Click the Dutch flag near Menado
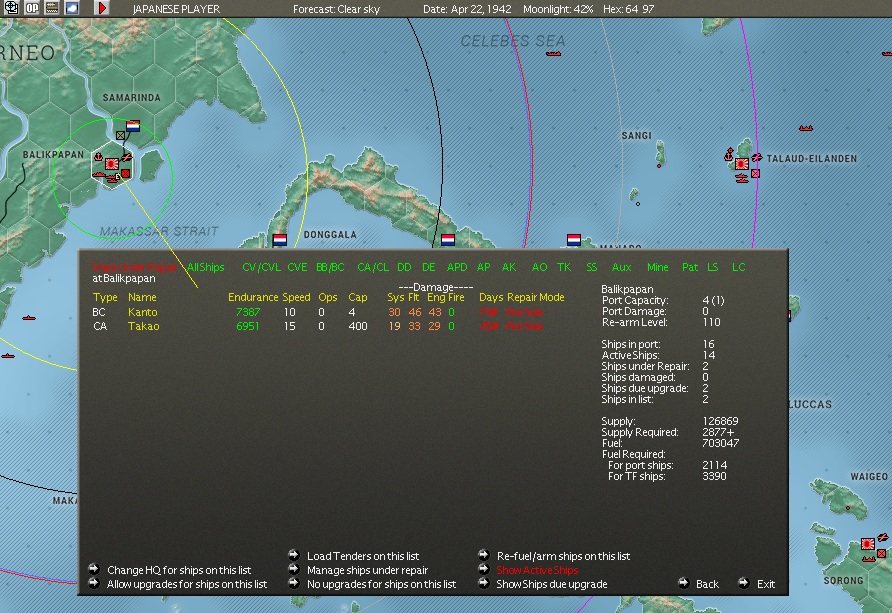Viewport: 892px width, 613px height. pyautogui.click(x=573, y=239)
